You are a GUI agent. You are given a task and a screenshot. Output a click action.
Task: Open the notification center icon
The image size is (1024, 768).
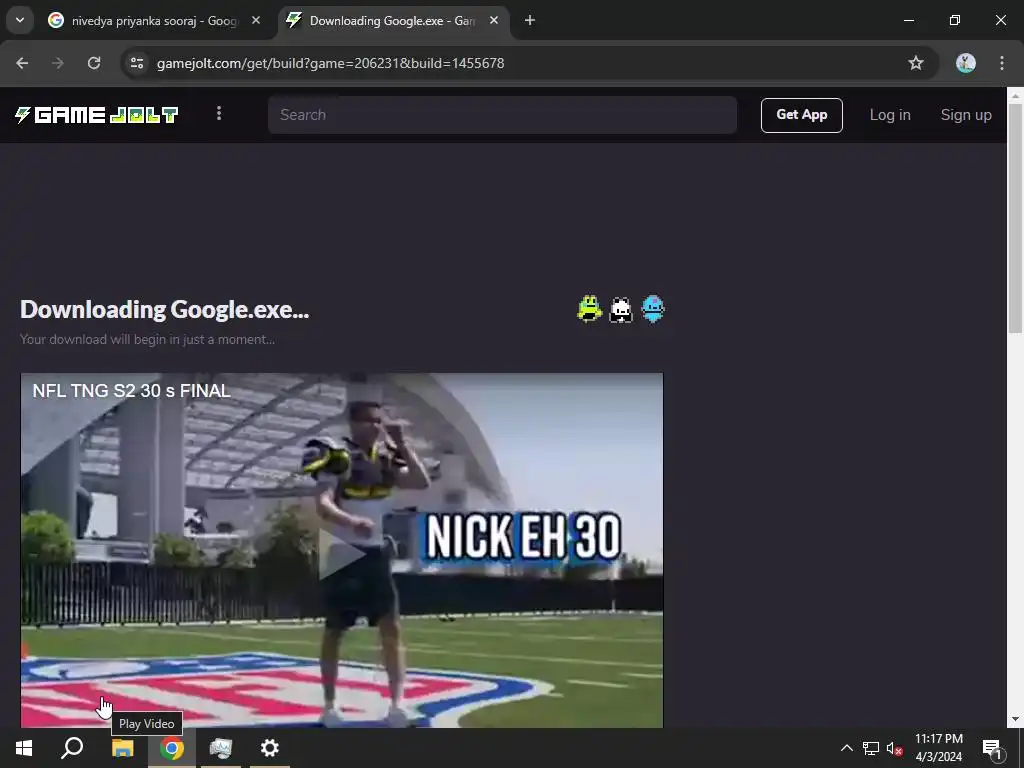point(991,749)
